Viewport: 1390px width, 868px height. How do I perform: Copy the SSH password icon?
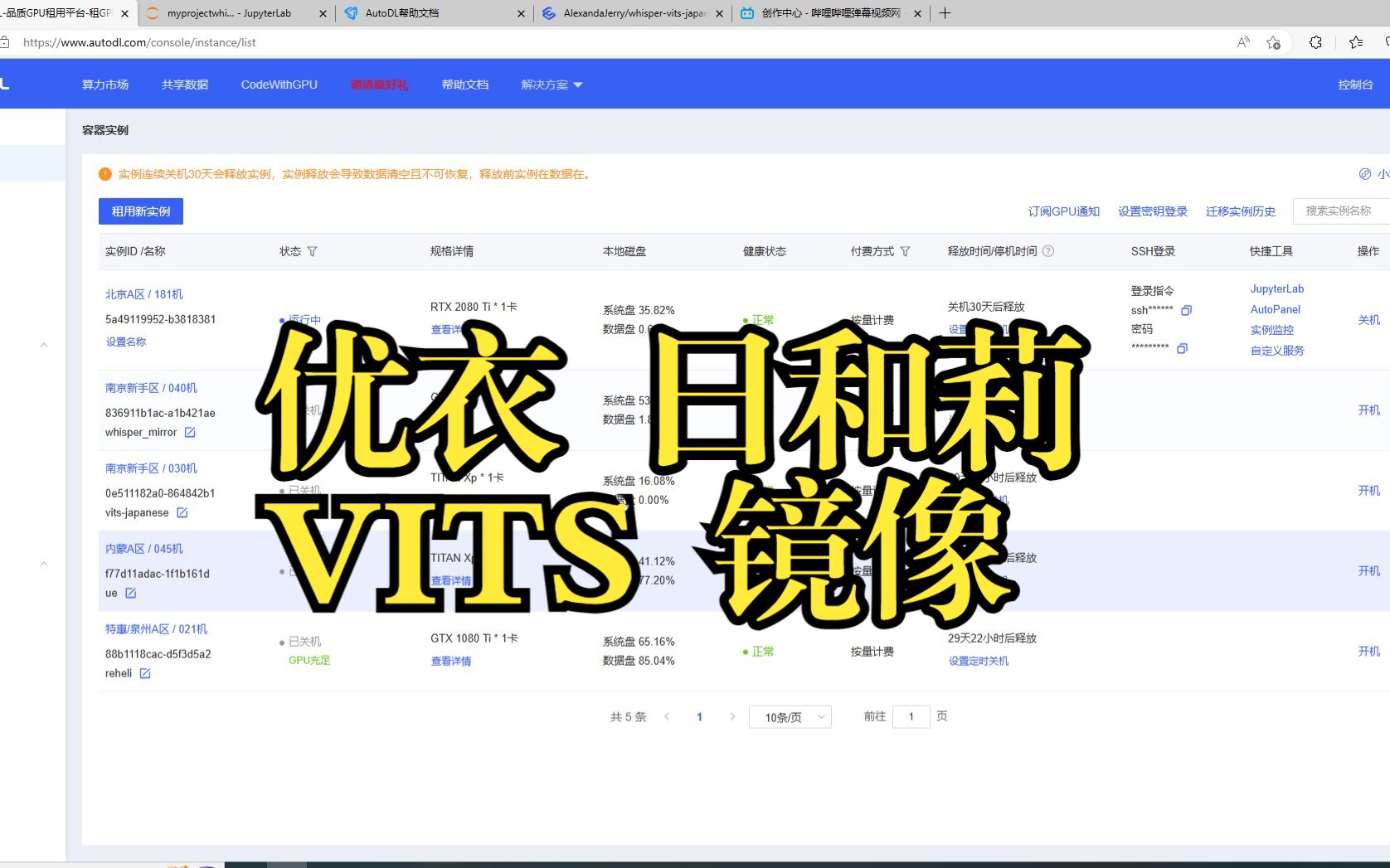pos(1182,348)
